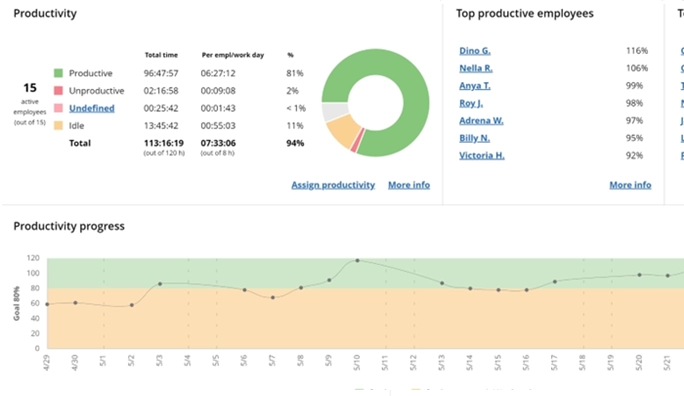Screen dimensions: 684x396
Task: Select Anya T. in top employees
Action: point(475,85)
